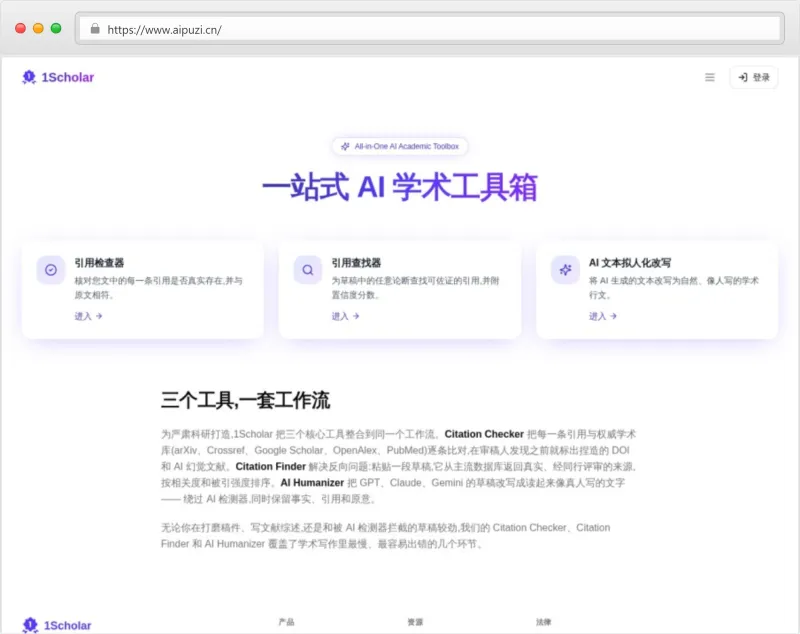Click the yellow minimize window button
Screen dimensions: 800x634
[38, 29]
